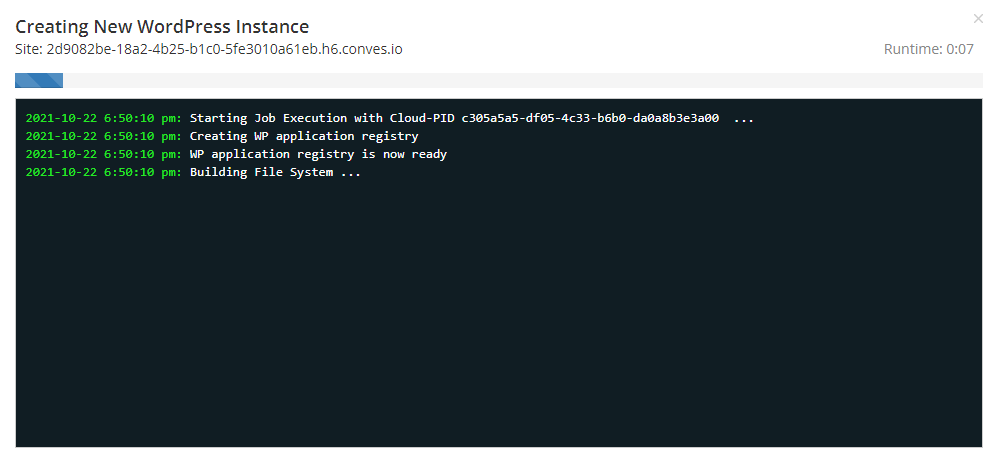This screenshot has width=997, height=473.
Task: Click the timestamp of the registry-ready line
Action: tap(103, 154)
